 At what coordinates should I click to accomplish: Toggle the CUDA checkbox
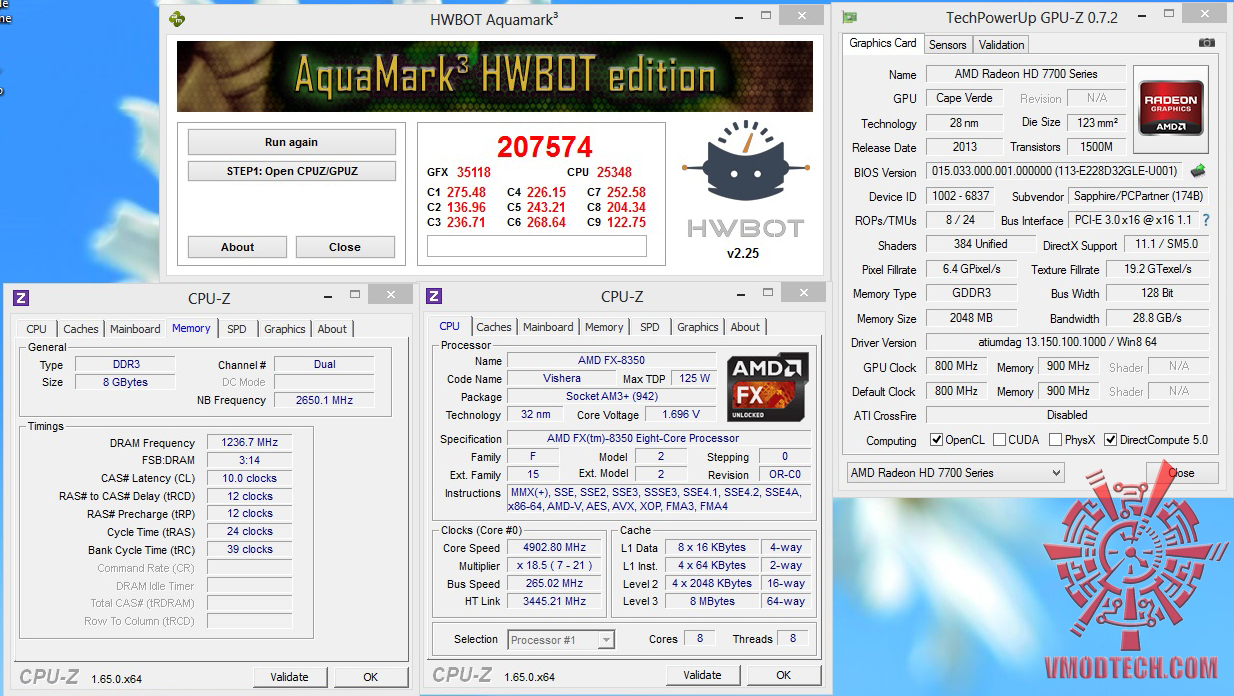(1000, 440)
